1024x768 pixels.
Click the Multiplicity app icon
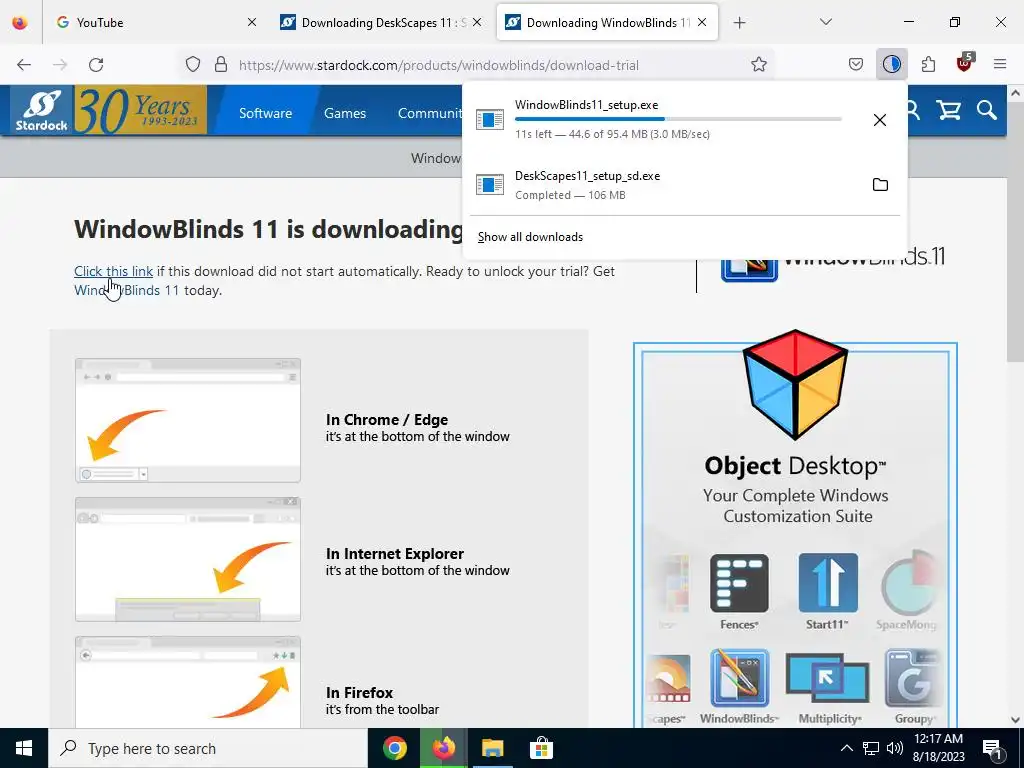827,679
